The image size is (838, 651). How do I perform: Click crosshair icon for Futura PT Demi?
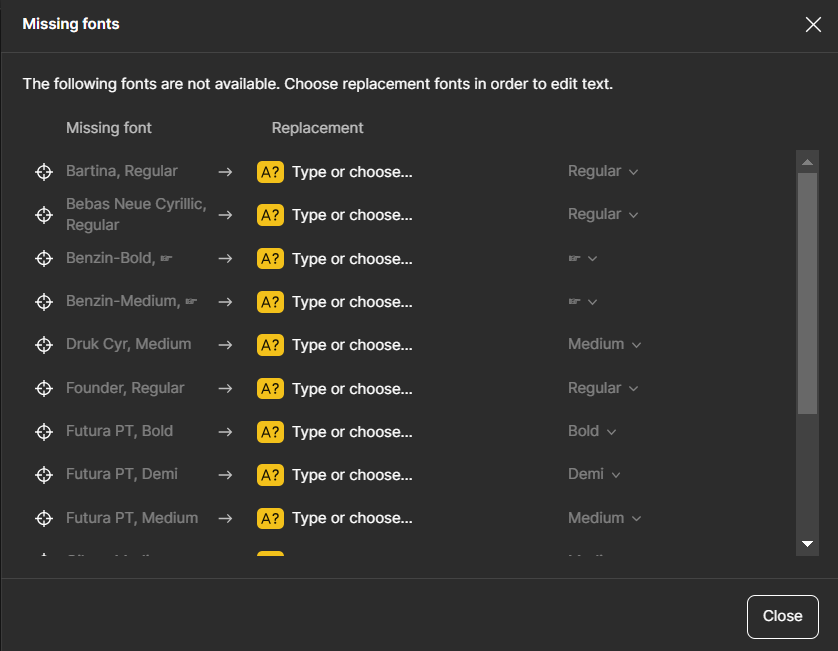[x=44, y=475]
